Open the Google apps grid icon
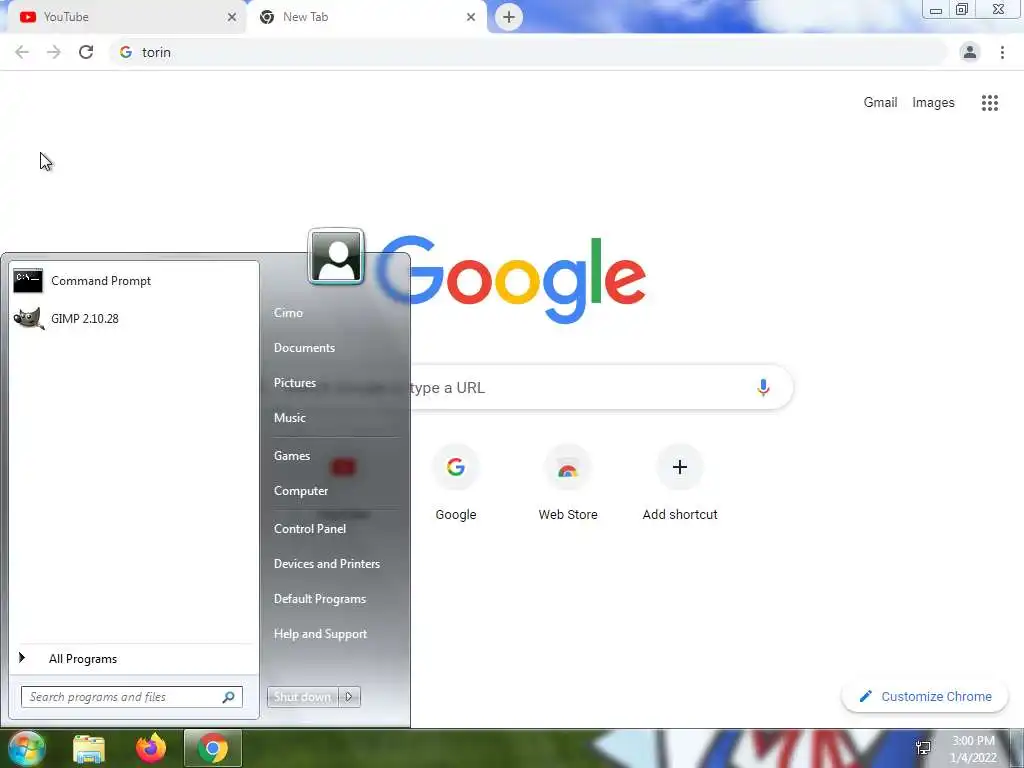The height and width of the screenshot is (768, 1024). click(x=989, y=103)
